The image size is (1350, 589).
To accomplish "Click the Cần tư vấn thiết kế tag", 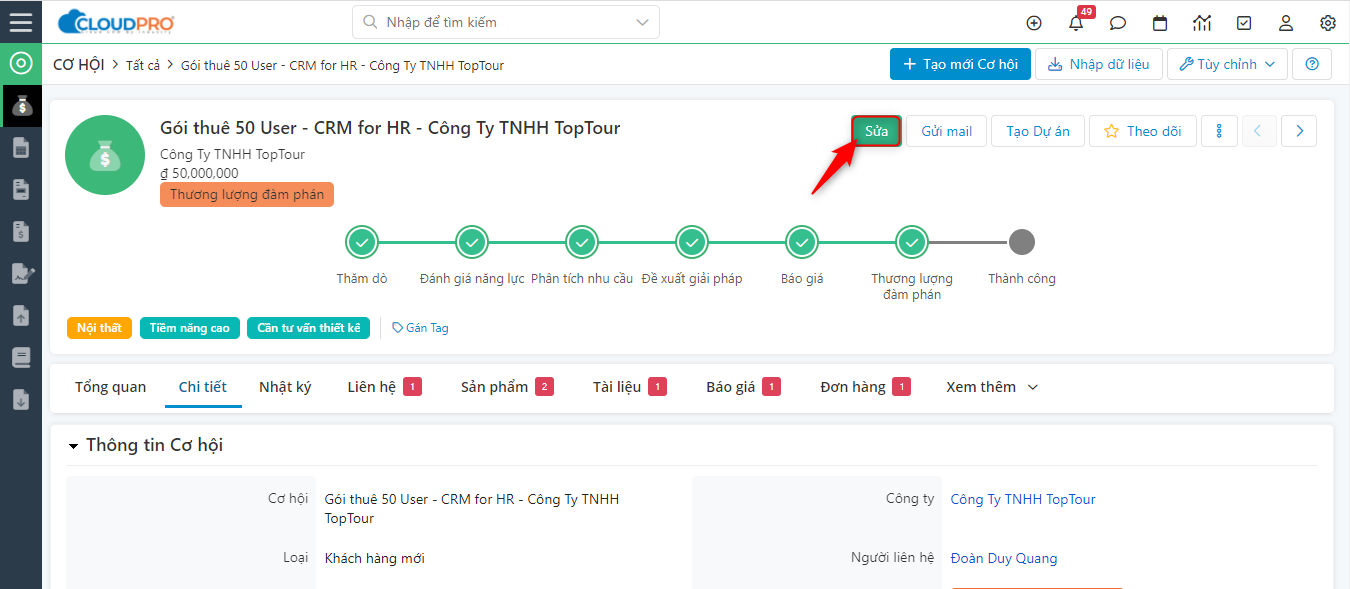I will (x=309, y=328).
